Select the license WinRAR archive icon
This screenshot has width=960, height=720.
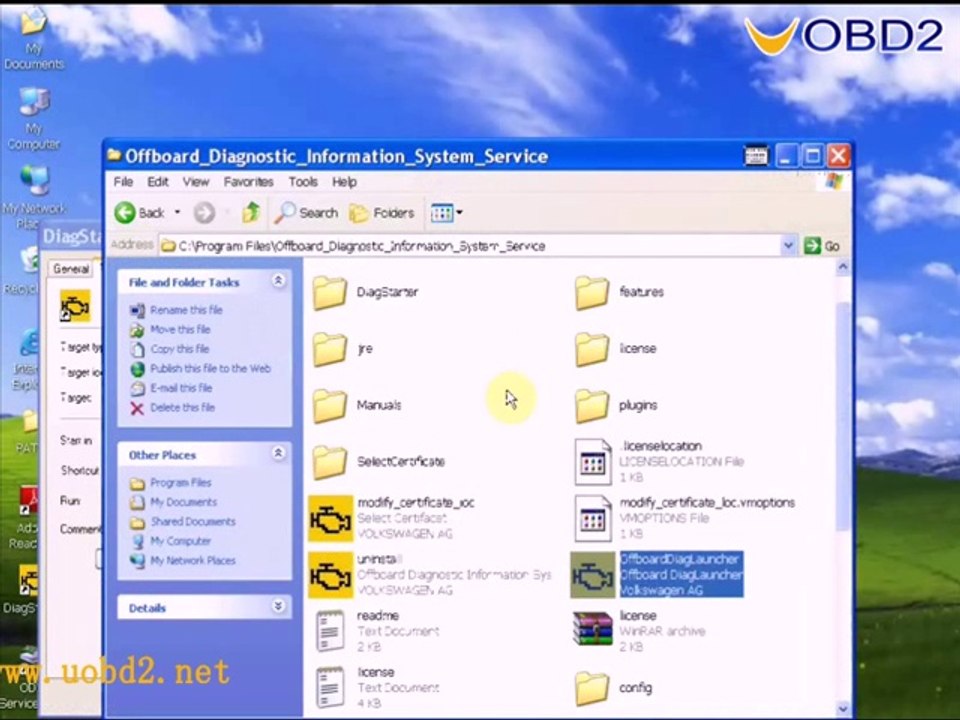pyautogui.click(x=593, y=629)
